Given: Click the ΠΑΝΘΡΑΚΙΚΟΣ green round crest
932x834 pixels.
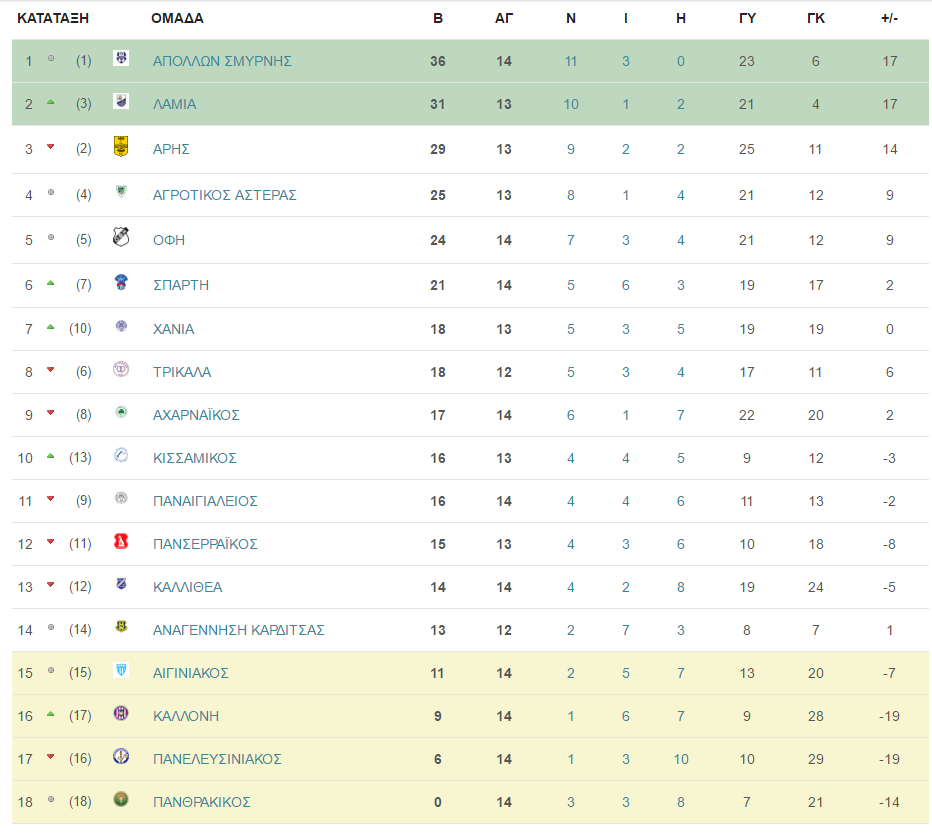Looking at the screenshot, I should pyautogui.click(x=121, y=800).
